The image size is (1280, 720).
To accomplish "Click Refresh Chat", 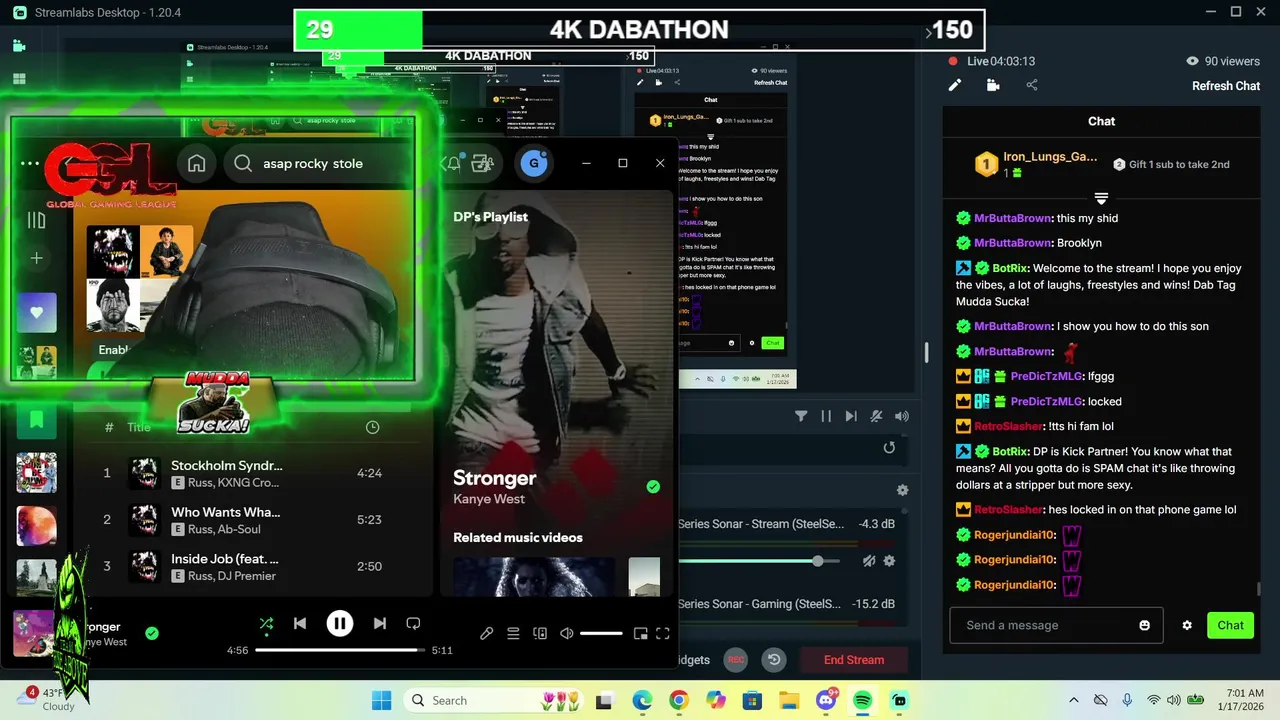I will coord(1226,86).
